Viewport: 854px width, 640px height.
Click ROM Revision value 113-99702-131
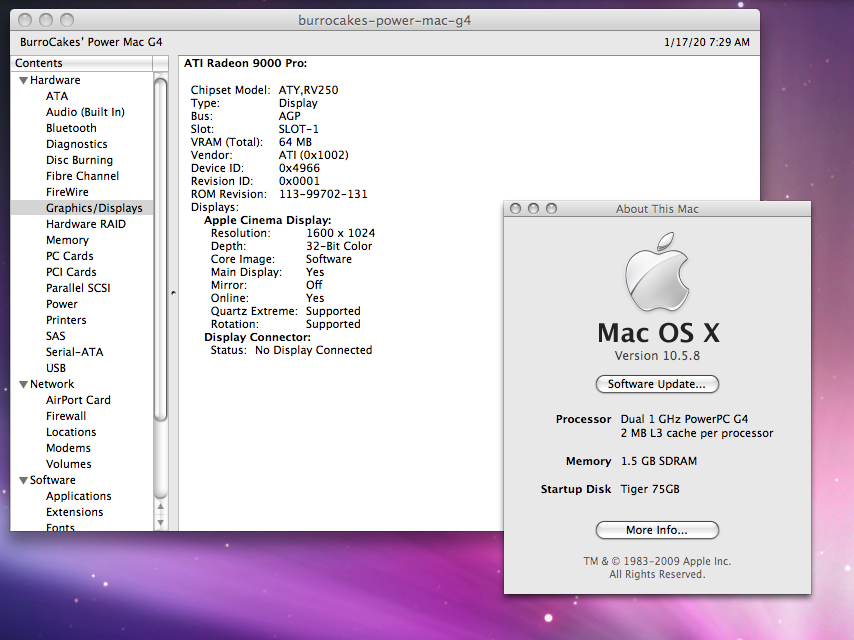click(x=323, y=194)
